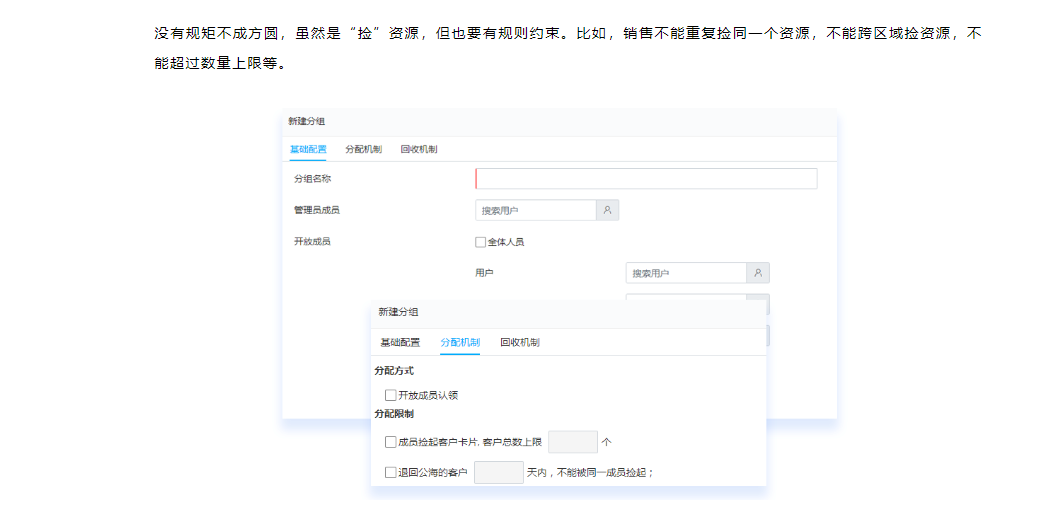Click 搜索用户 field in 用户 row
Screen dimensions: 1062x521
tap(686, 273)
